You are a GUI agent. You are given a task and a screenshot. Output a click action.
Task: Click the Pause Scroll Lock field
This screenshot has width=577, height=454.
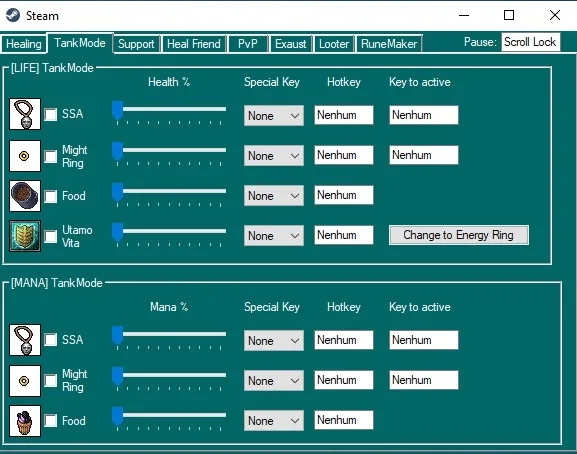point(531,42)
